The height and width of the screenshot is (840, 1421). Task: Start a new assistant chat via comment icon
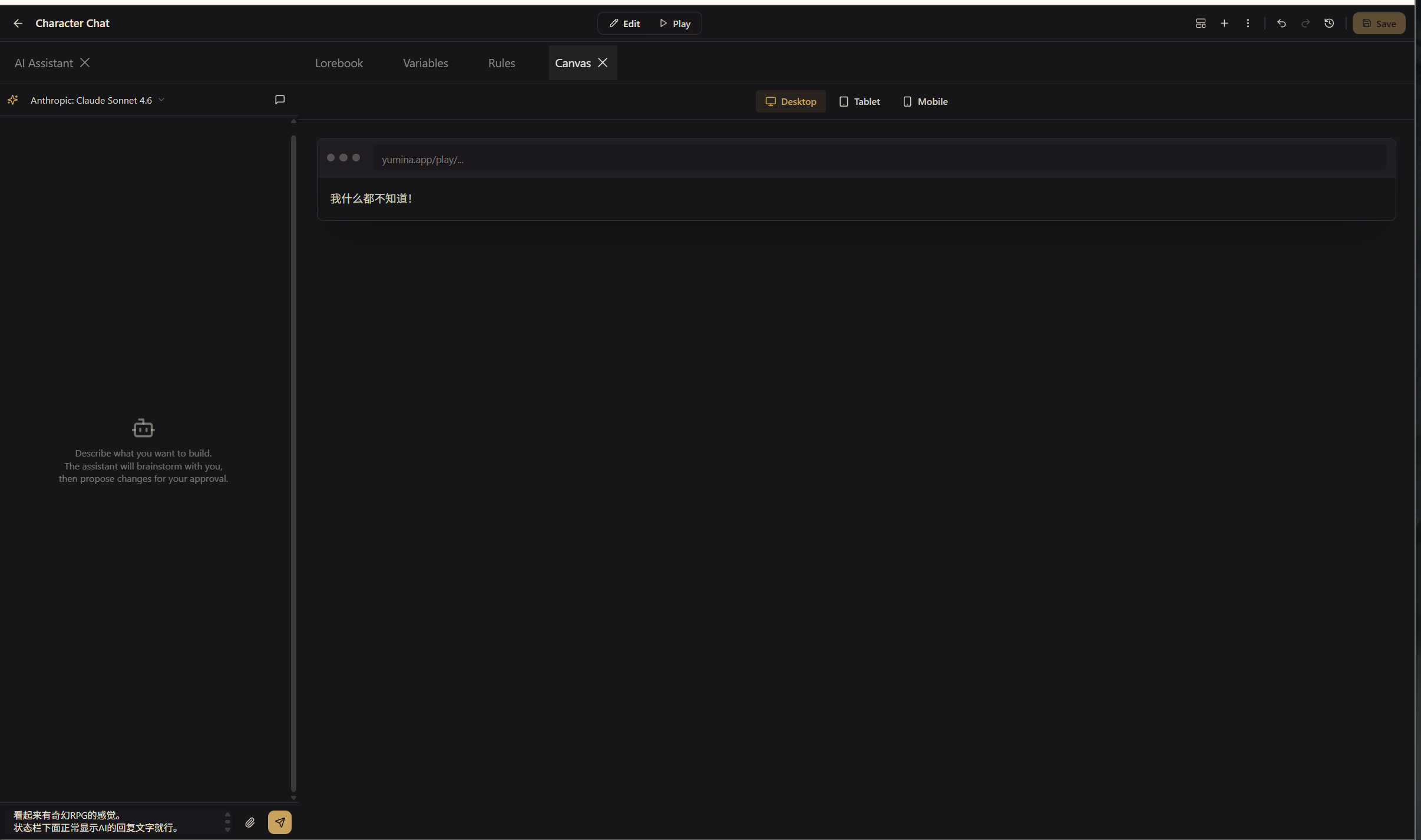point(279,100)
